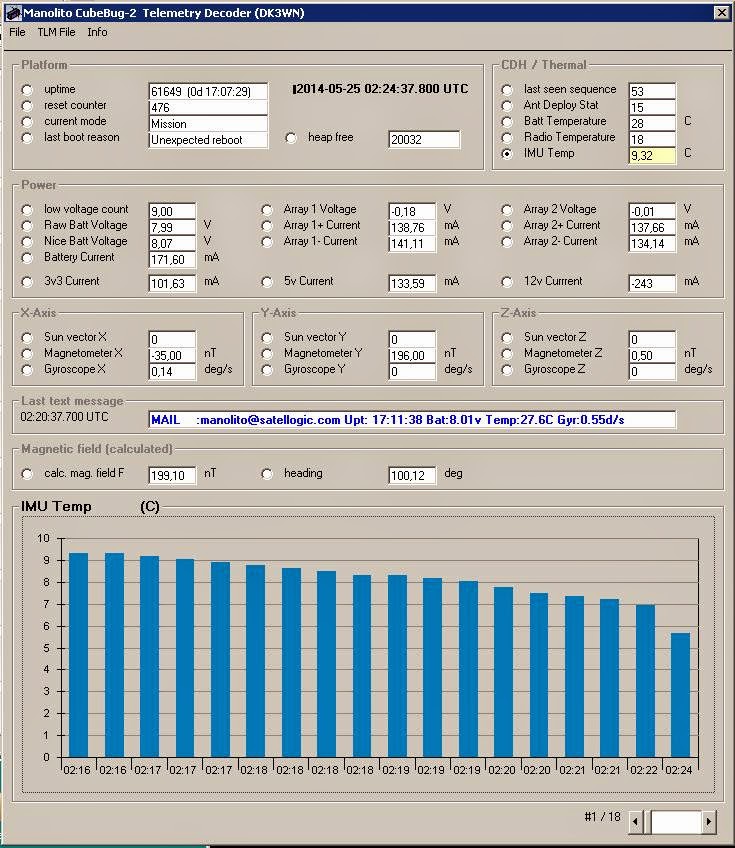Click the heading value 100,12

click(x=412, y=475)
